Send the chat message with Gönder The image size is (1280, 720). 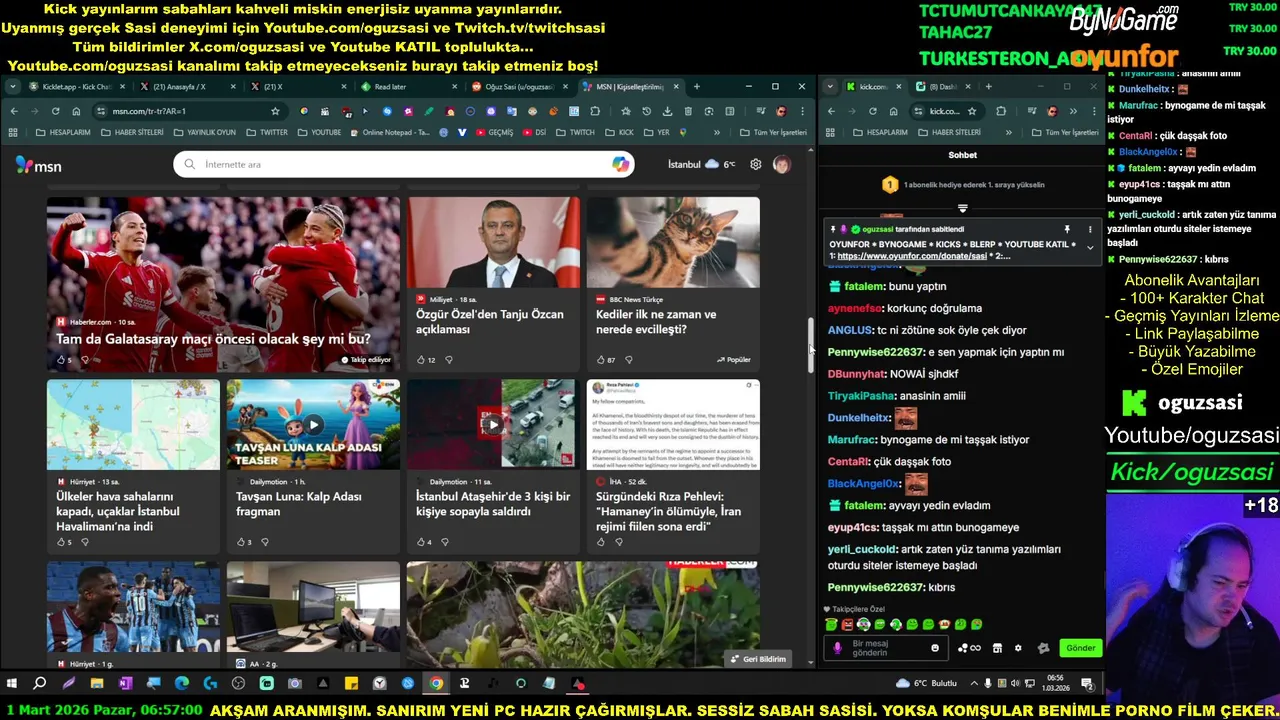tap(1080, 648)
